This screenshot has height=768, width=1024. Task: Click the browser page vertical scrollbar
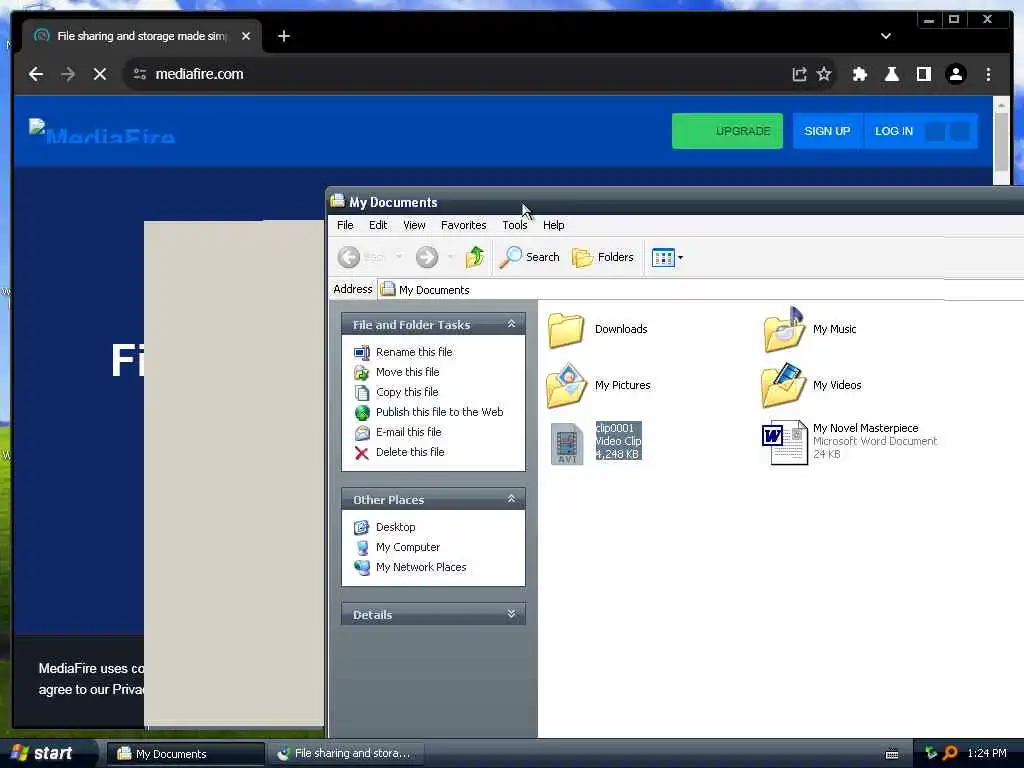[1001, 140]
